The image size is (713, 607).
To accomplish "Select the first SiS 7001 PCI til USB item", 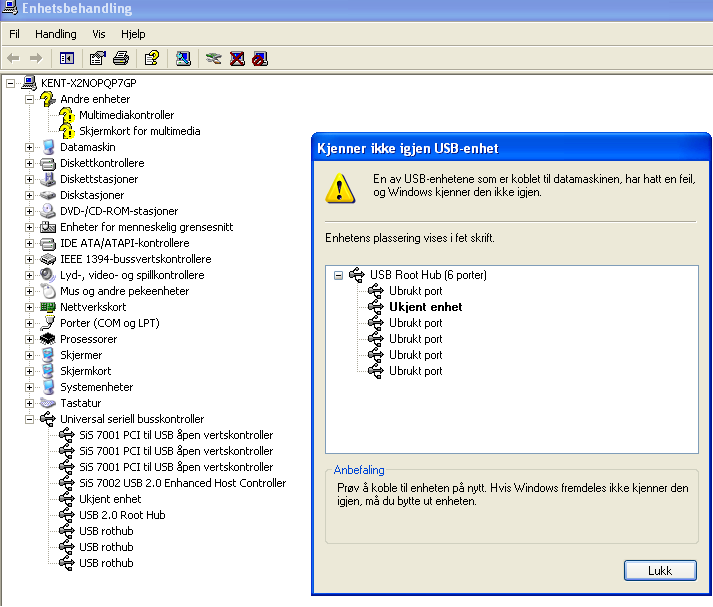I will pyautogui.click(x=176, y=435).
